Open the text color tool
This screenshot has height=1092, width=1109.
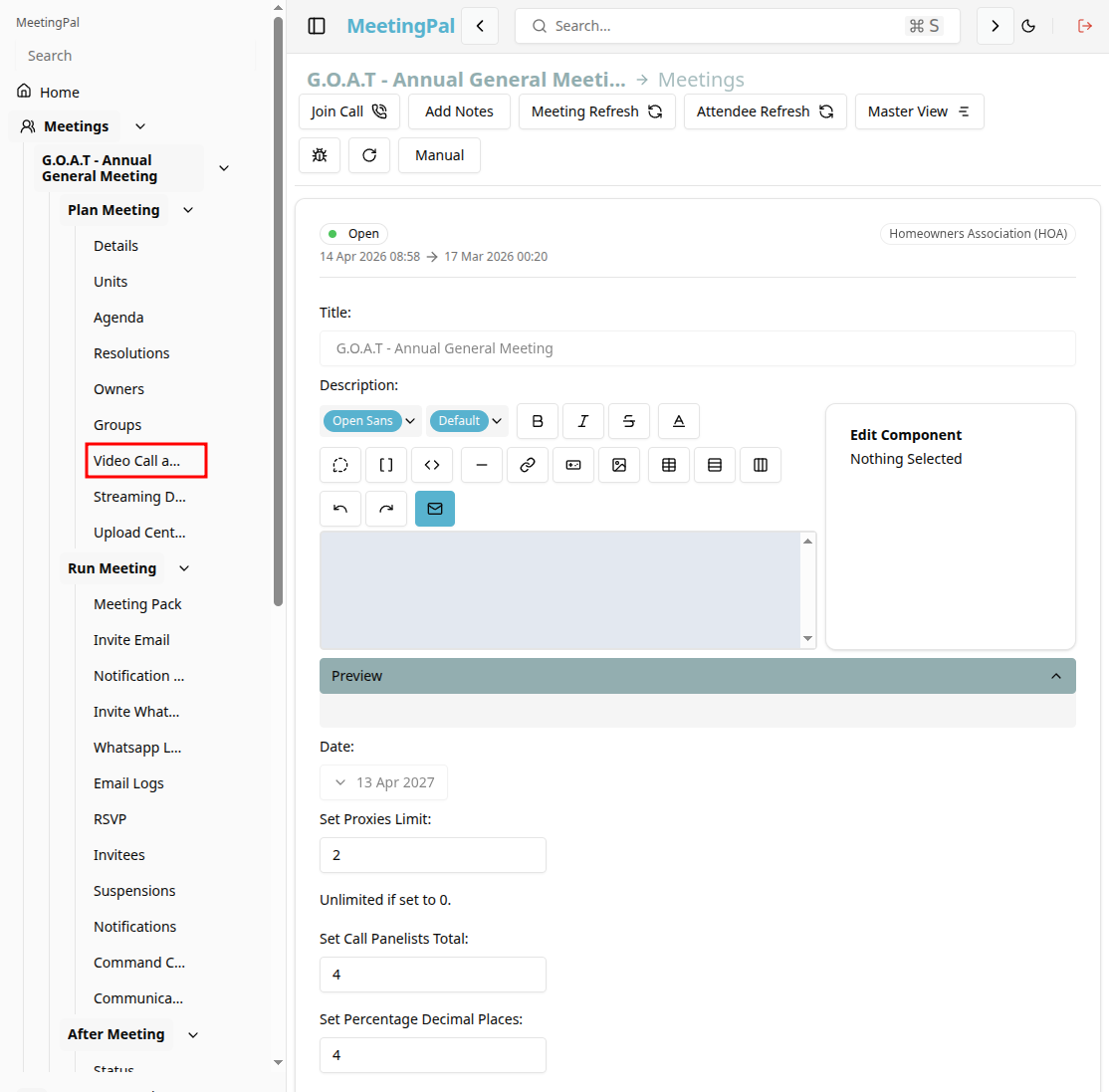pyautogui.click(x=679, y=421)
